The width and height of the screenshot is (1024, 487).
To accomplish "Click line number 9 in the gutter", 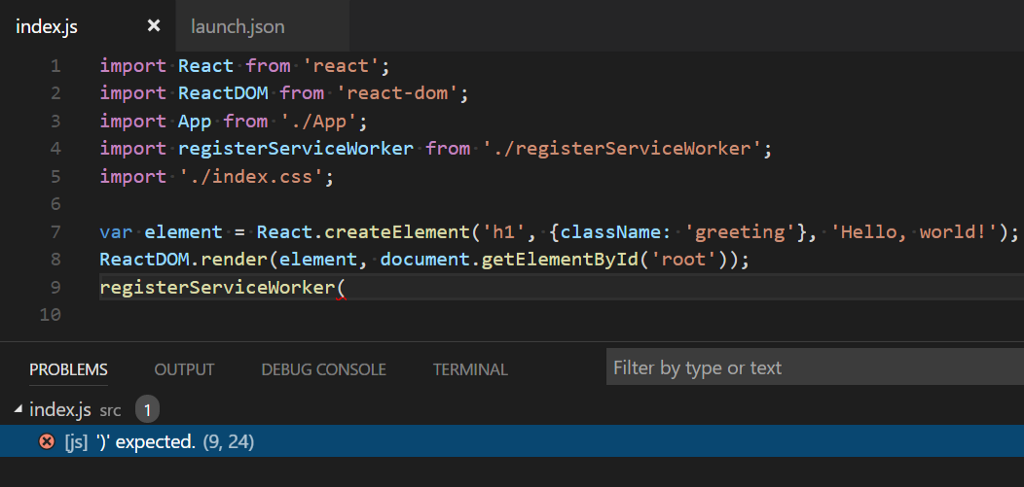I will [x=55, y=288].
